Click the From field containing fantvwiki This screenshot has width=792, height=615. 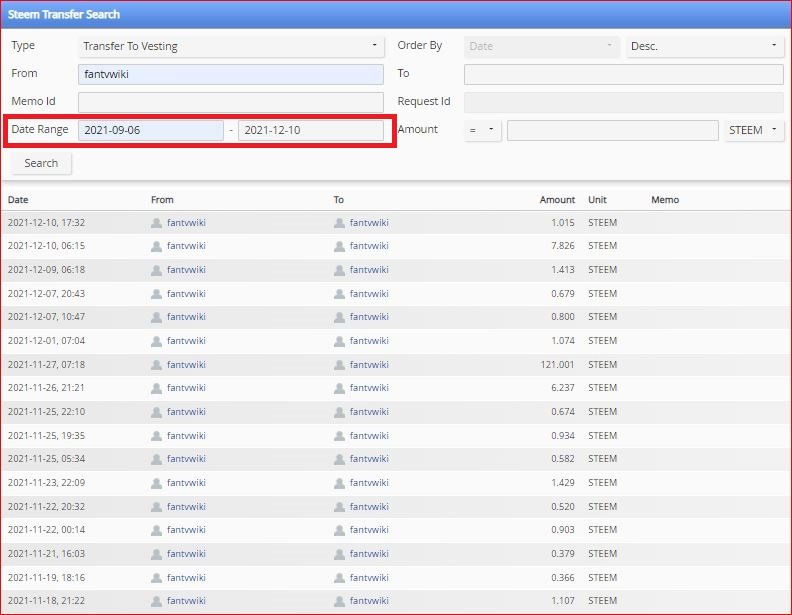click(231, 74)
